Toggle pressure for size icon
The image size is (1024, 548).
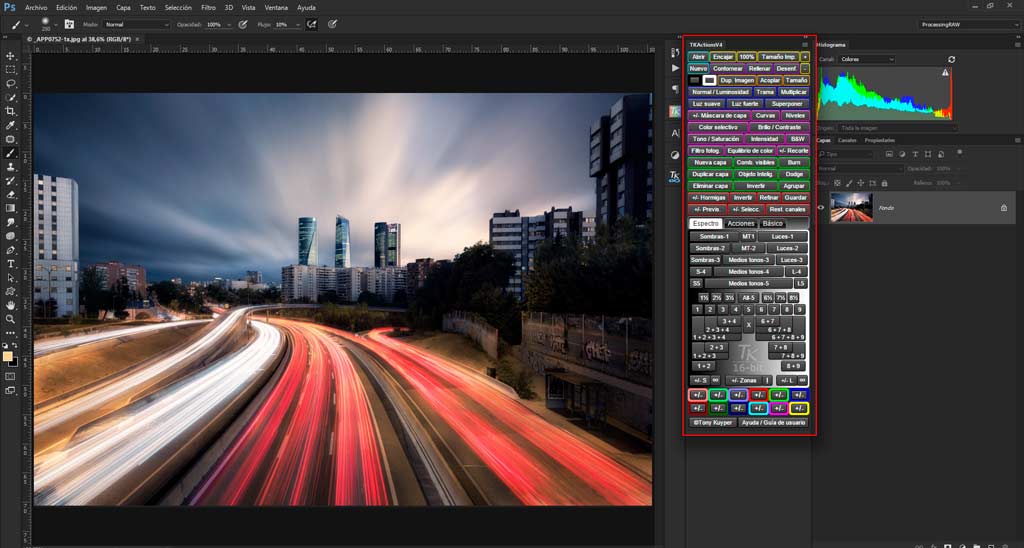click(x=332, y=24)
